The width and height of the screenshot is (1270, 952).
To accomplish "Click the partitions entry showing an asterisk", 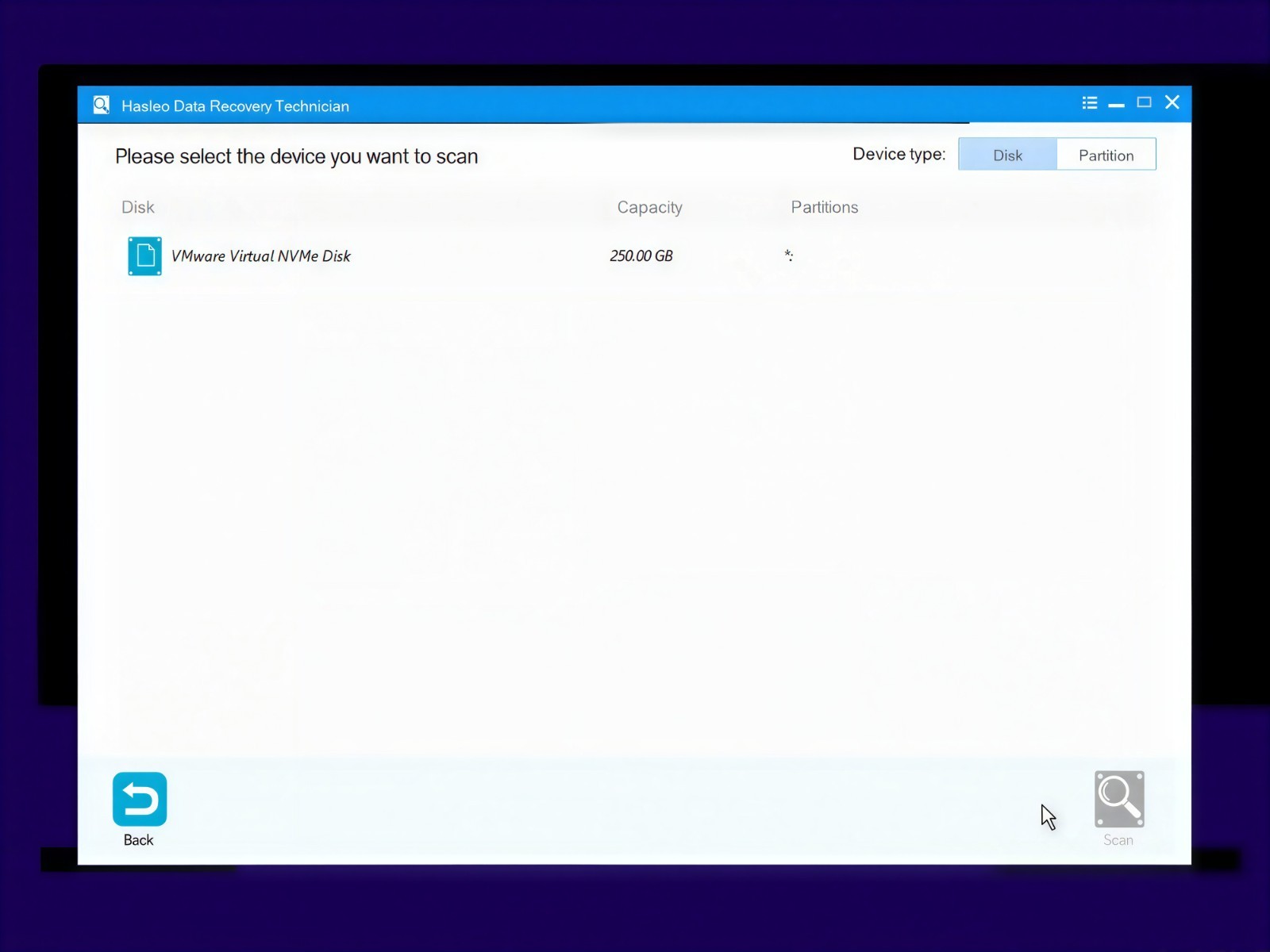I will (x=788, y=255).
